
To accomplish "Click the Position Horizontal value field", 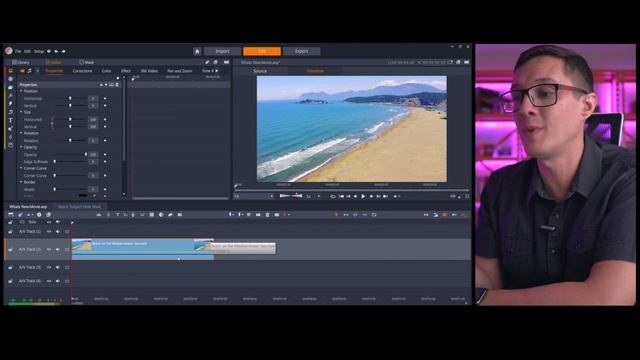I will coord(93,98).
